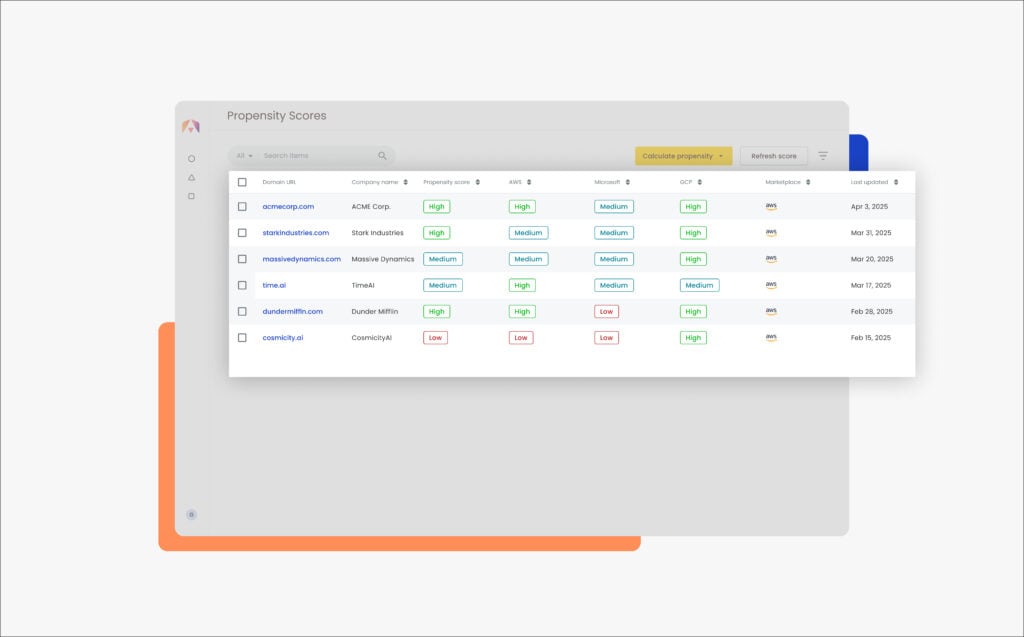Open the dundermifflin.com domain link
Screen dimensions: 1024x637
coord(293,312)
